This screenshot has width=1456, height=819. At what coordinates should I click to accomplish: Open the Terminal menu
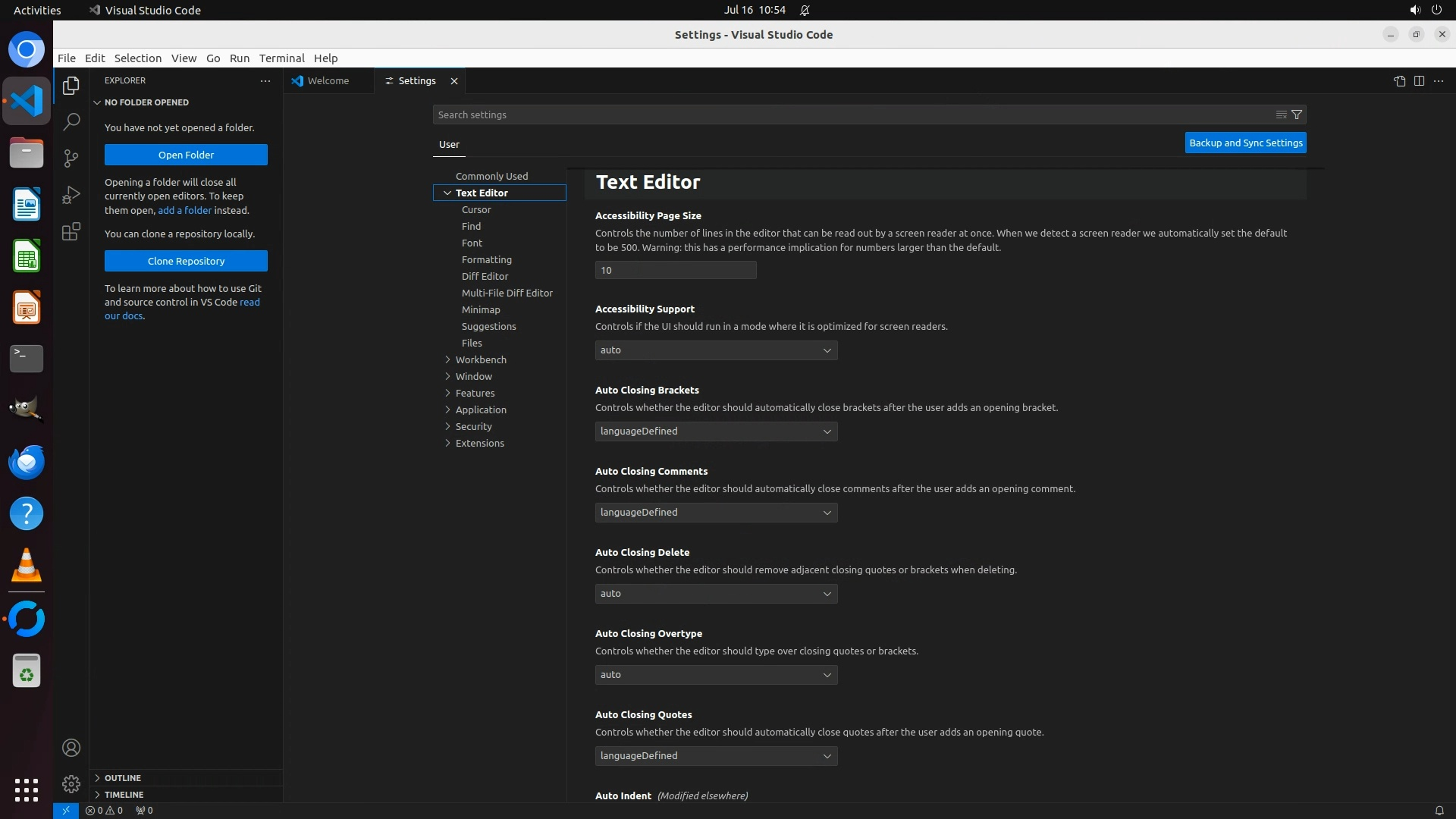coord(281,58)
